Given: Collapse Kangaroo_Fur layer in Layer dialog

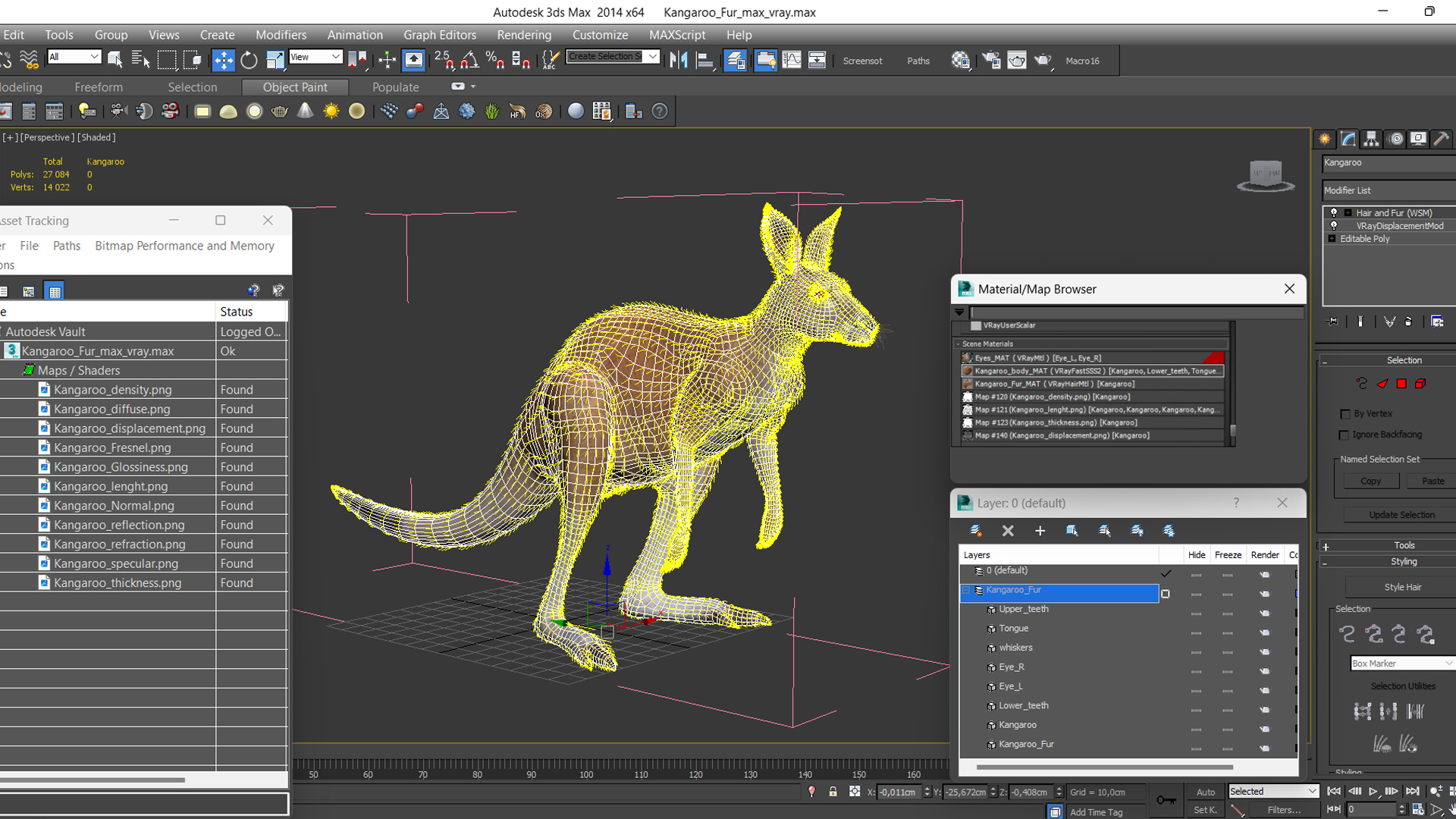Looking at the screenshot, I should click(x=966, y=590).
